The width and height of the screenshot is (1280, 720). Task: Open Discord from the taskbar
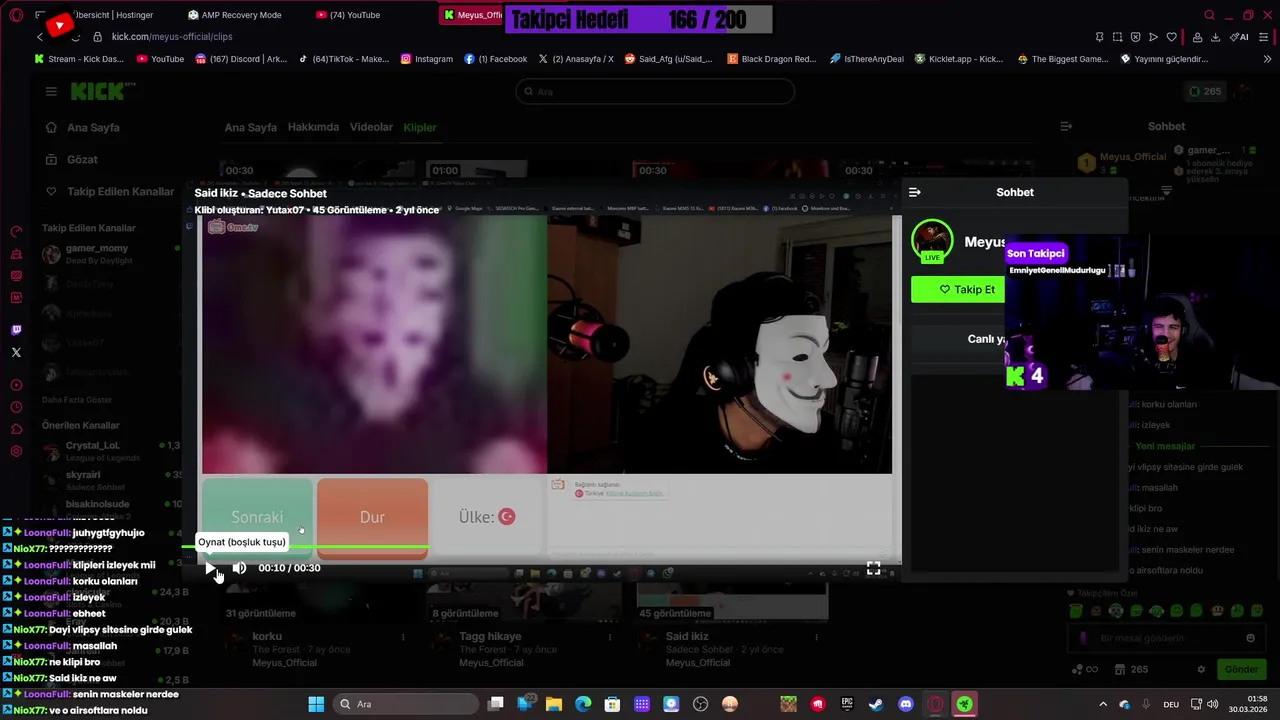pyautogui.click(x=906, y=704)
